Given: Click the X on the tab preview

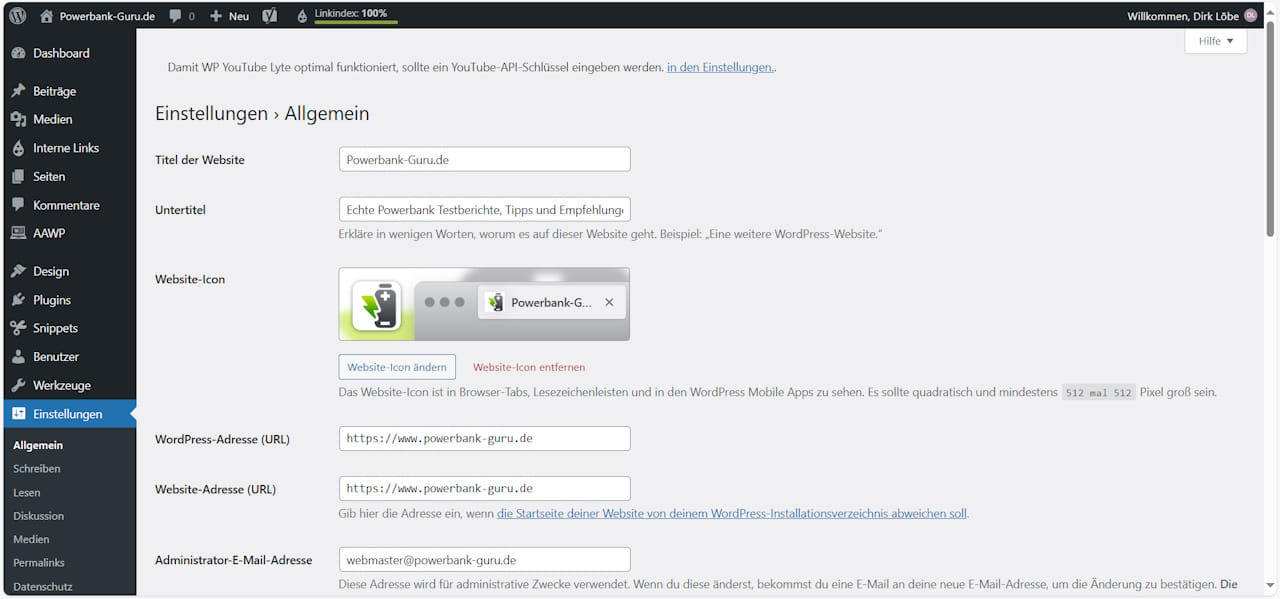Looking at the screenshot, I should [x=609, y=302].
